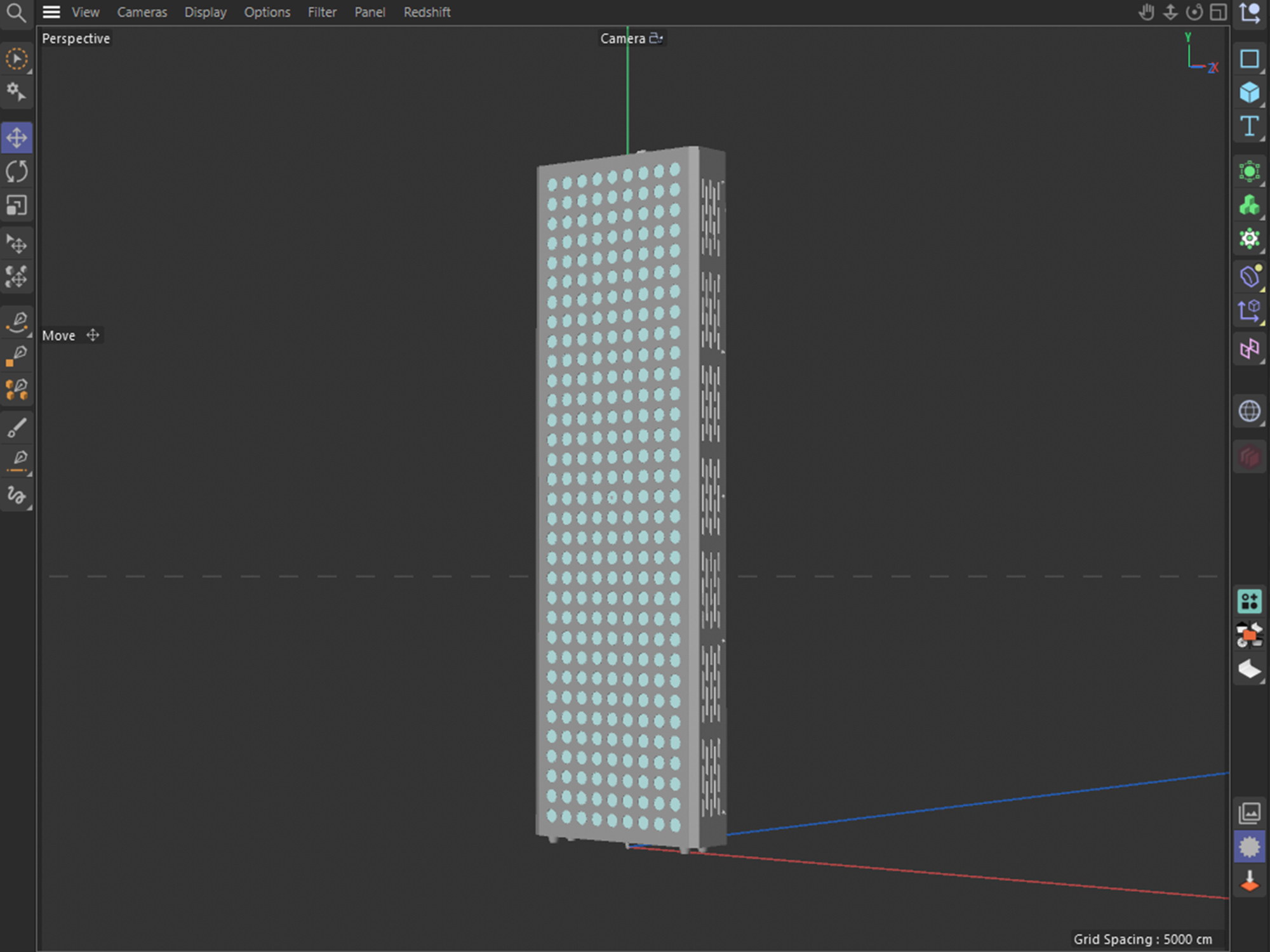Screen dimensions: 1270x952
Task: Click the globe scene environment icon
Action: pyautogui.click(x=1250, y=411)
